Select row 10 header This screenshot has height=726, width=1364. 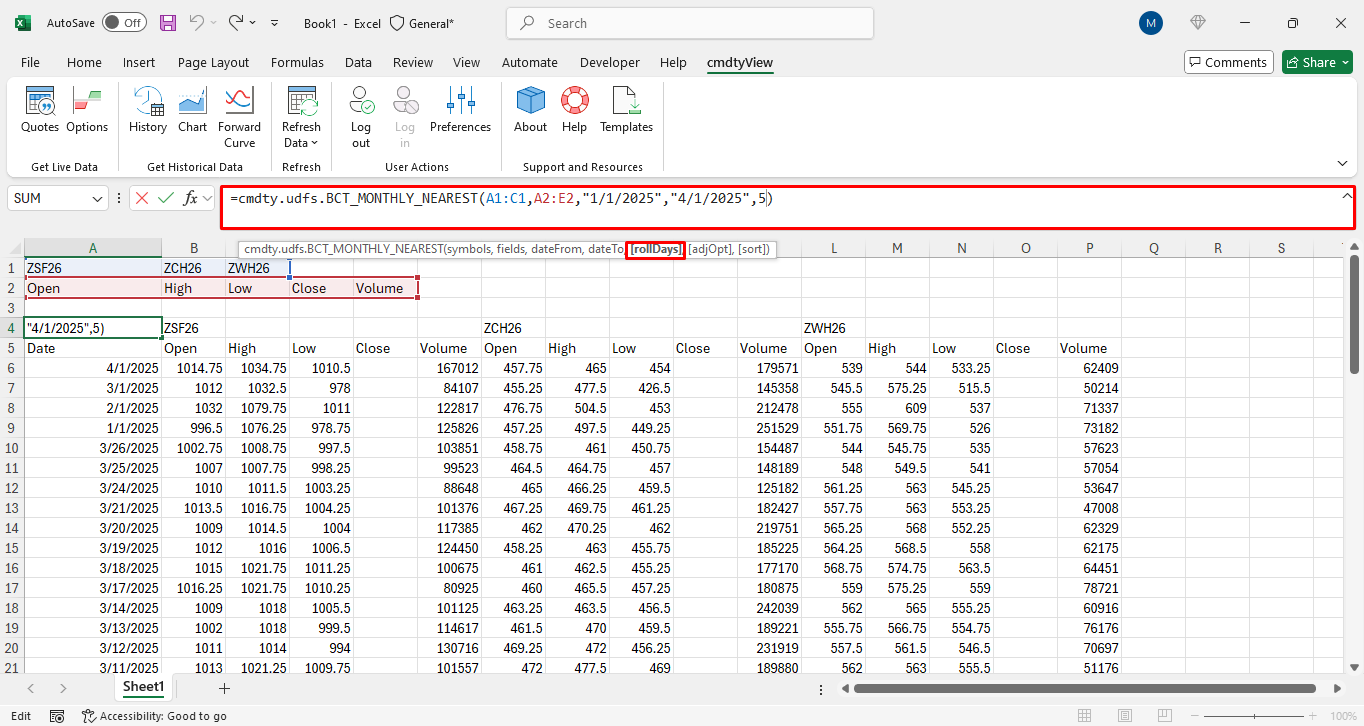(x=12, y=448)
